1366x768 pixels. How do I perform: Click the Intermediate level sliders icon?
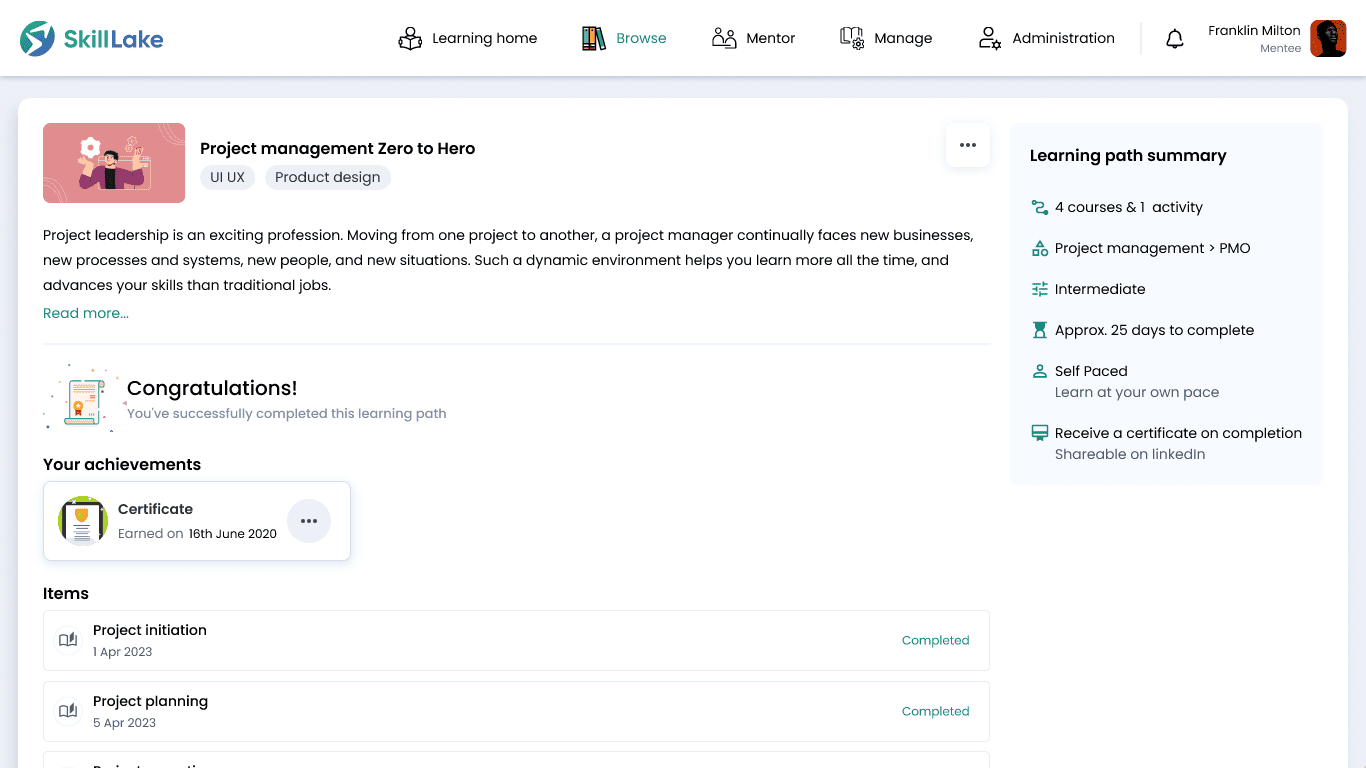click(x=1040, y=289)
